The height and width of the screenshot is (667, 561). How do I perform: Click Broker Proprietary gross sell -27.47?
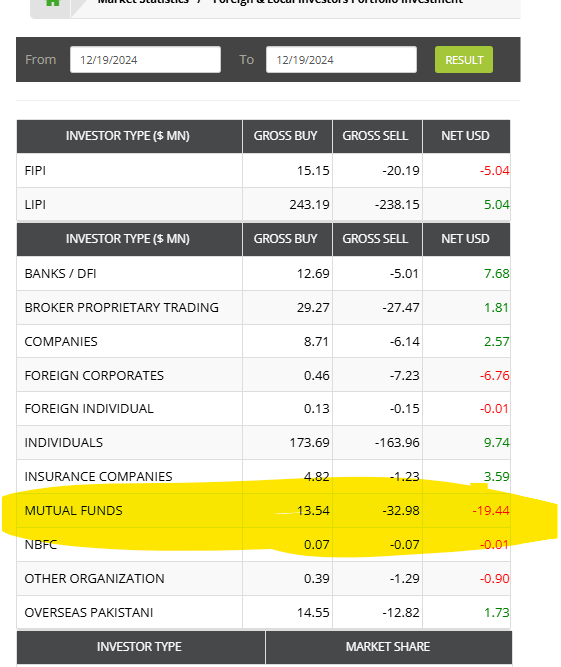(x=401, y=308)
